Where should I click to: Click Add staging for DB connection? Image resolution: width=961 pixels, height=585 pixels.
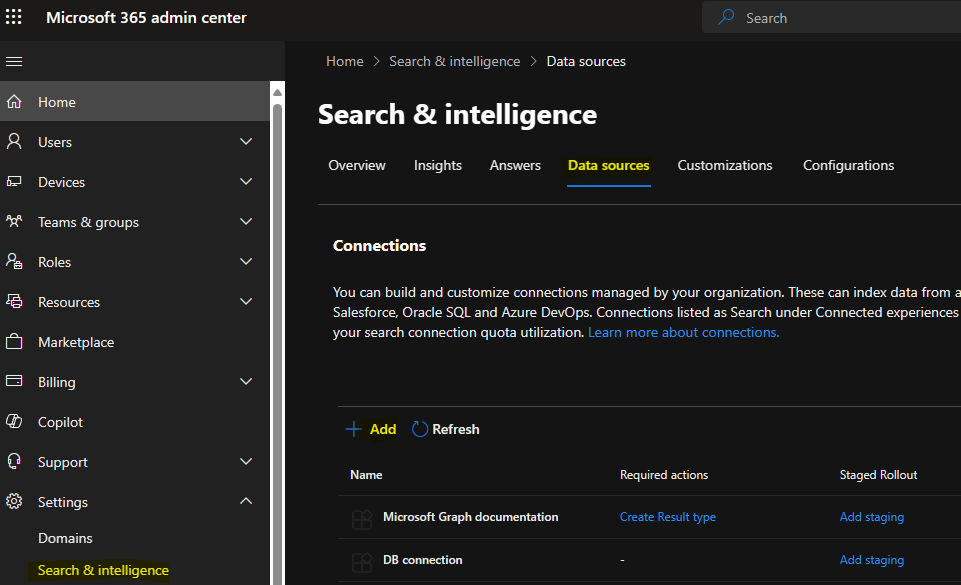tap(872, 560)
